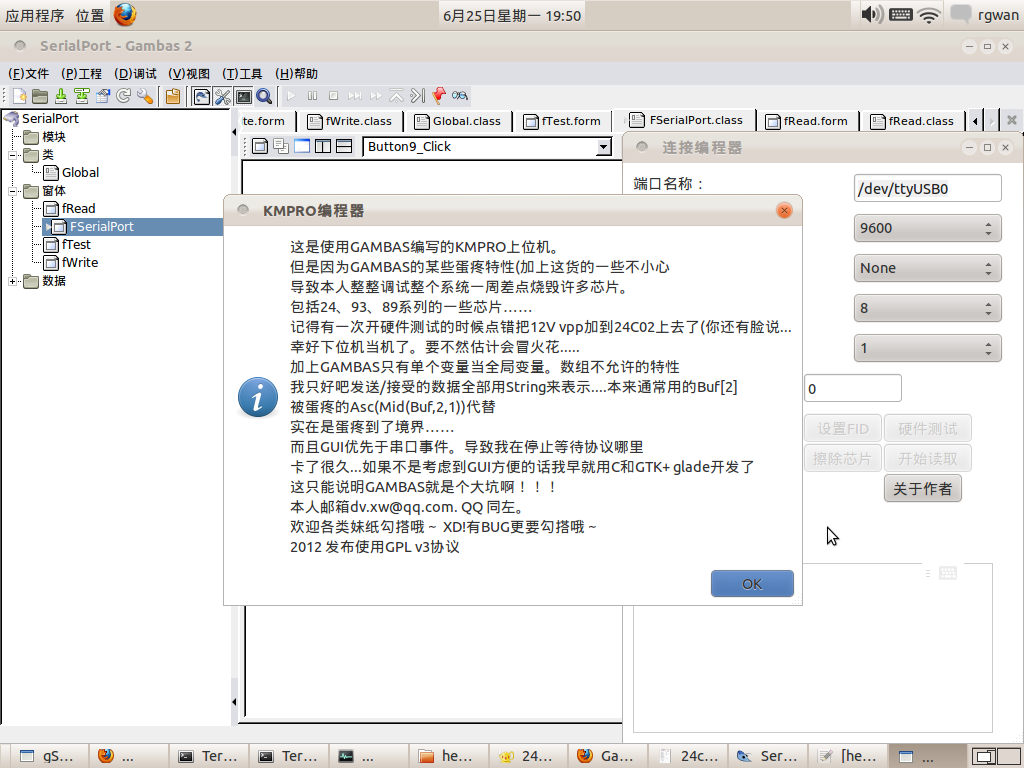The height and width of the screenshot is (768, 1024).
Task: Click the lower splitter arrow beside editor
Action: point(234,702)
